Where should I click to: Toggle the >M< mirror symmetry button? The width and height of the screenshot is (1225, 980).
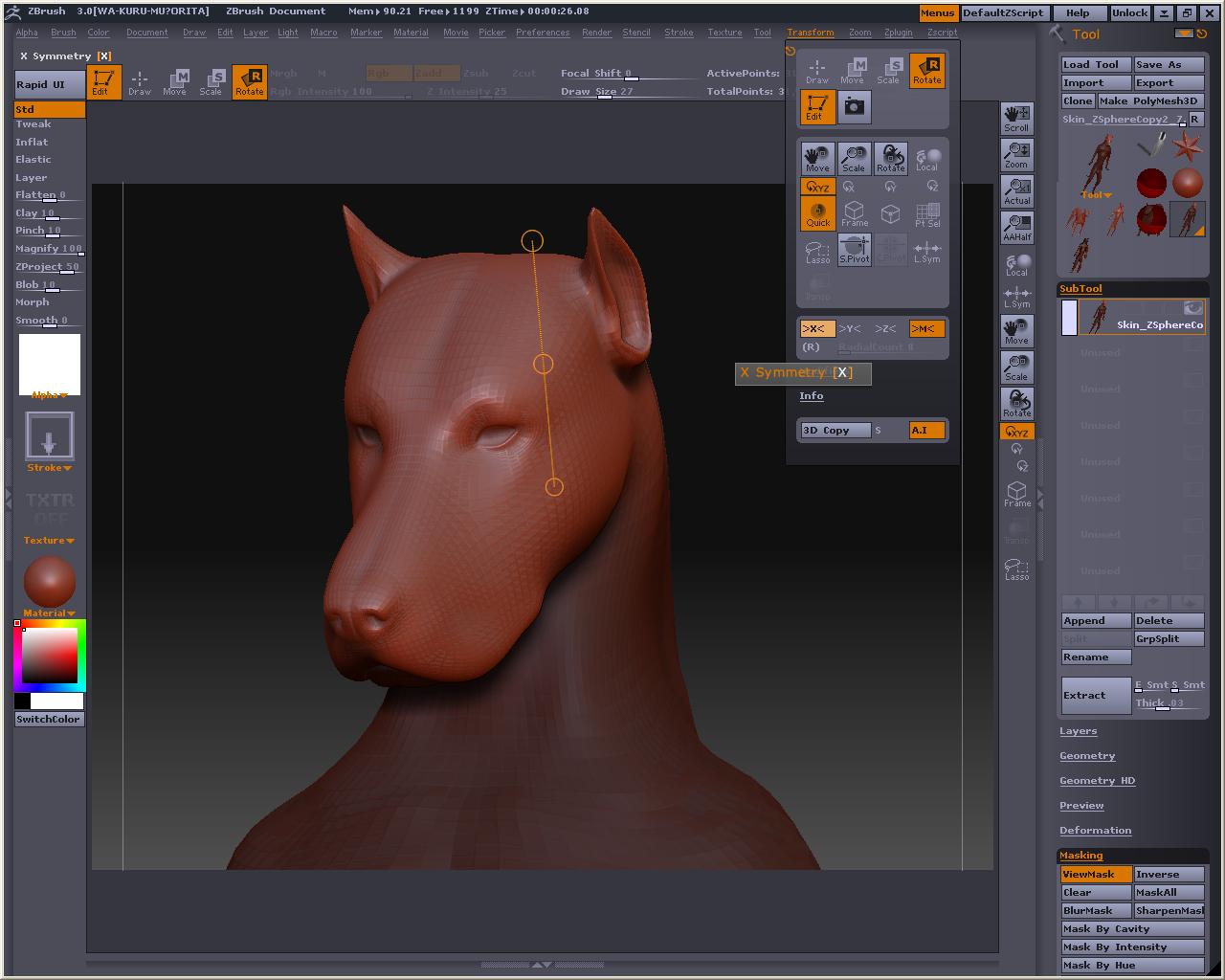pyautogui.click(x=925, y=328)
